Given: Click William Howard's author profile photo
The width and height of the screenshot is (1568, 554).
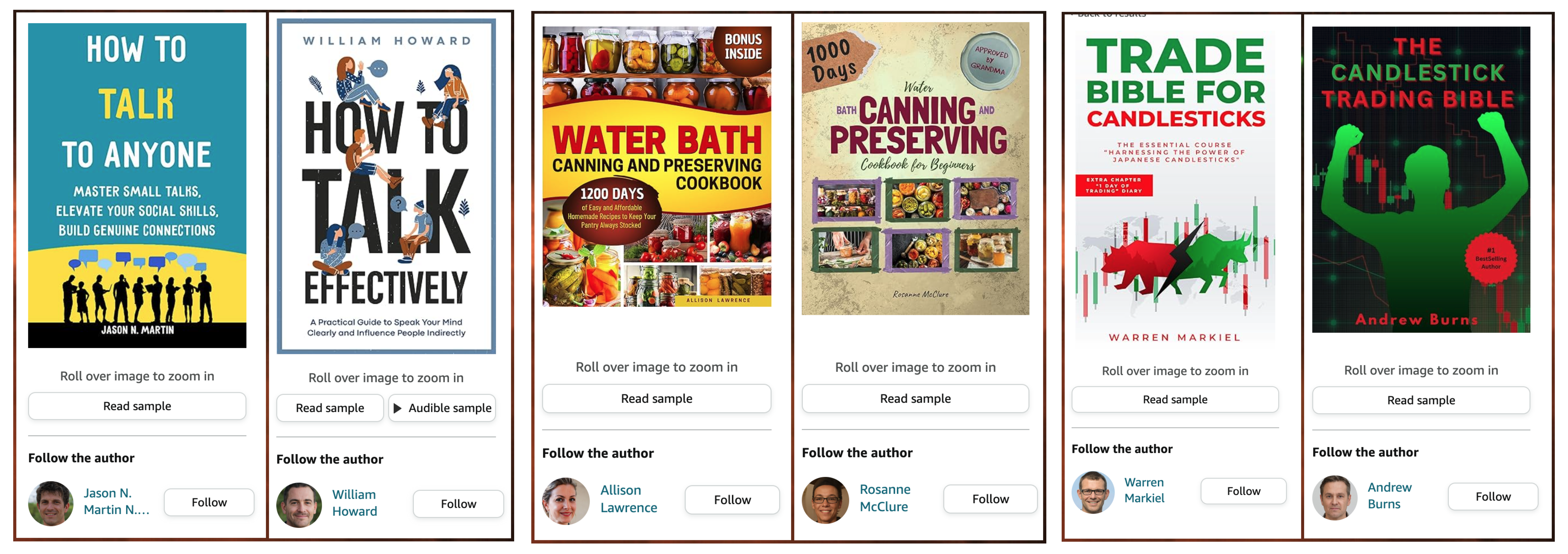Looking at the screenshot, I should [x=299, y=505].
